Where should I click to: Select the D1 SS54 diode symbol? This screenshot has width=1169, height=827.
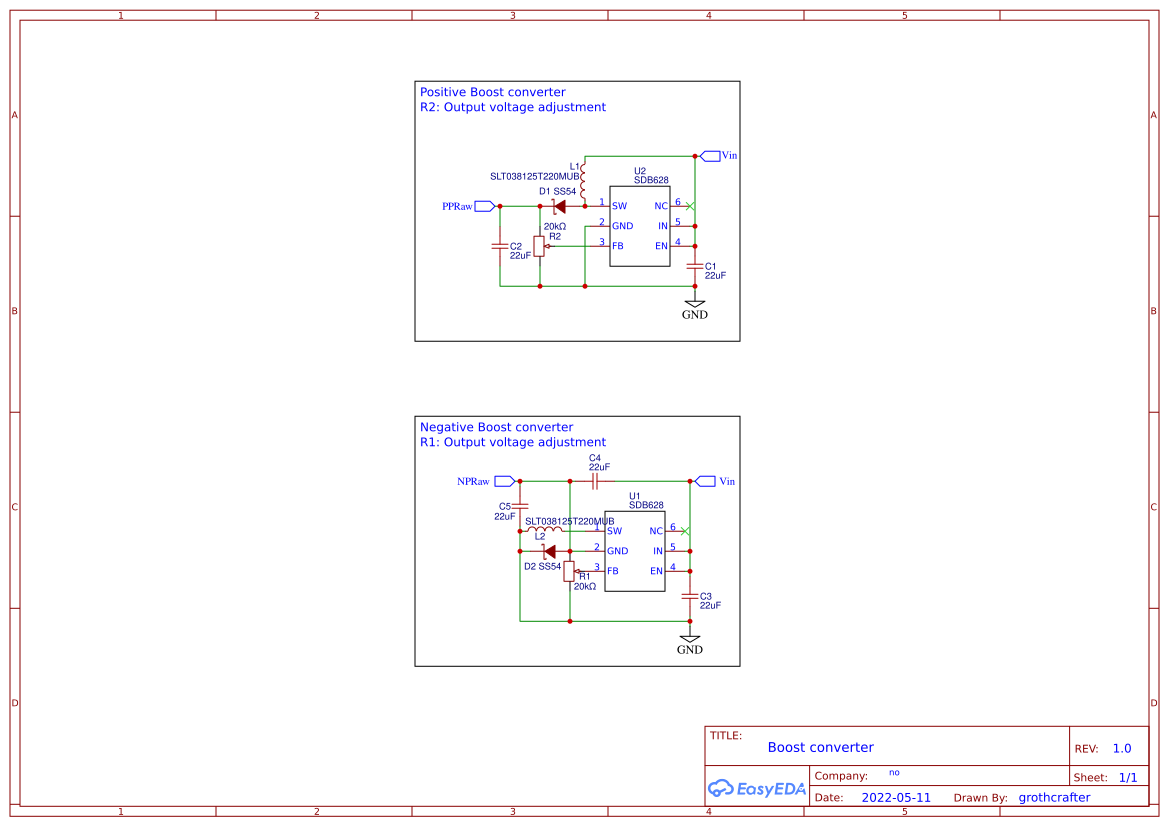[x=558, y=207]
